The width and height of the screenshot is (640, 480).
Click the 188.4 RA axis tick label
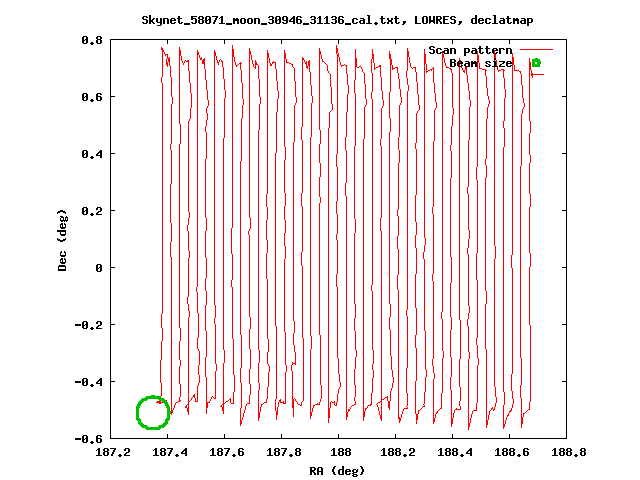[455, 452]
